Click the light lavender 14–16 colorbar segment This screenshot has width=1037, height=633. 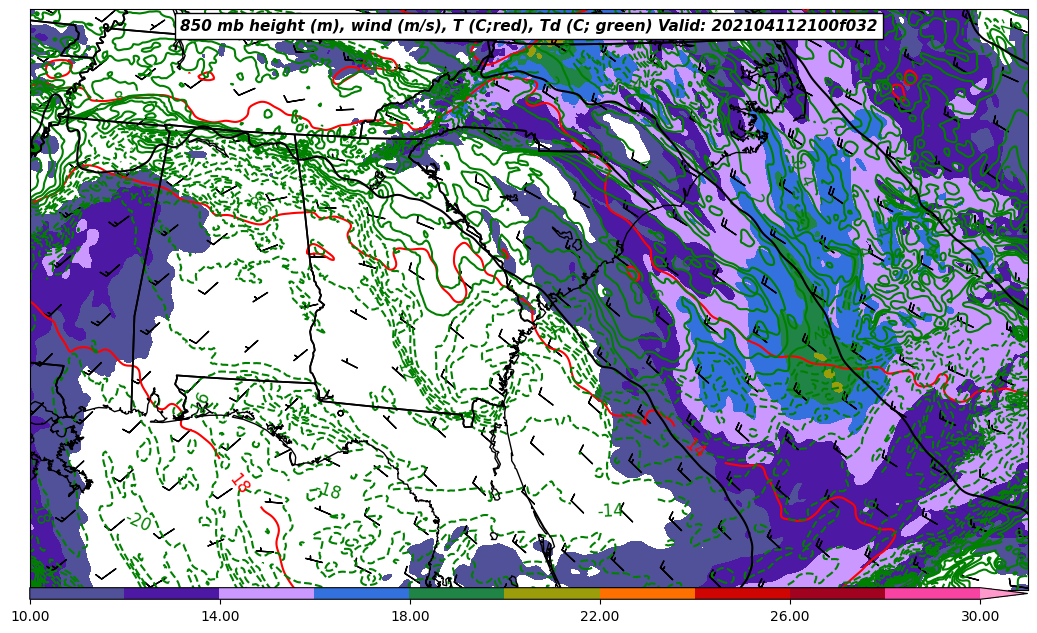267,593
